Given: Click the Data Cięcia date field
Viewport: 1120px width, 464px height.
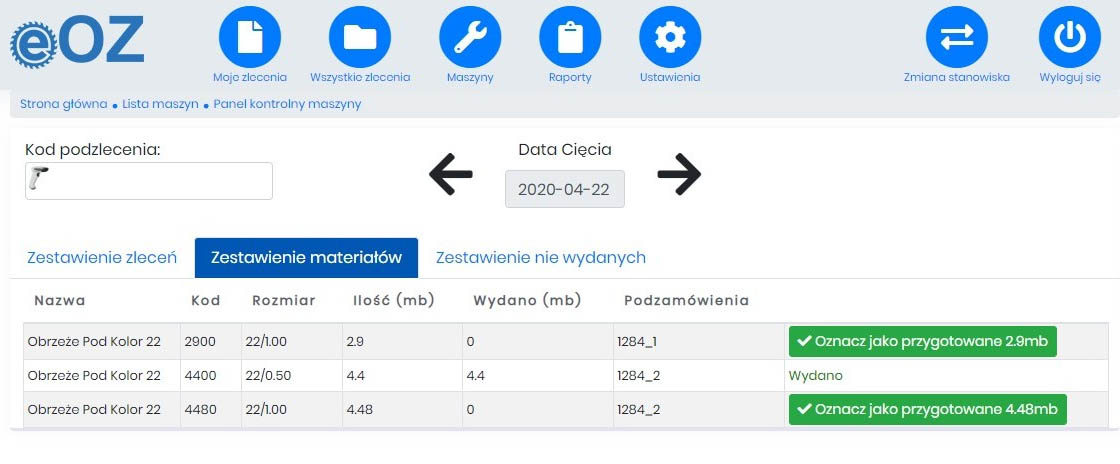Looking at the screenshot, I should point(565,189).
